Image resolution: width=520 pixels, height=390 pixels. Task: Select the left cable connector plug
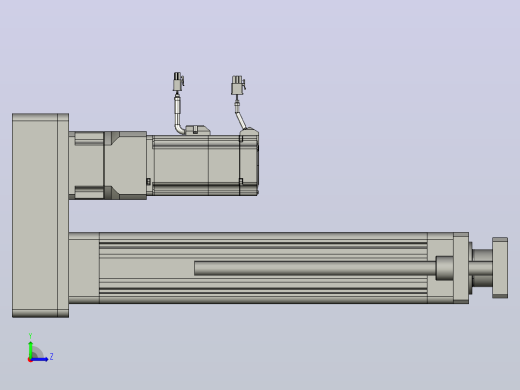click(x=178, y=82)
